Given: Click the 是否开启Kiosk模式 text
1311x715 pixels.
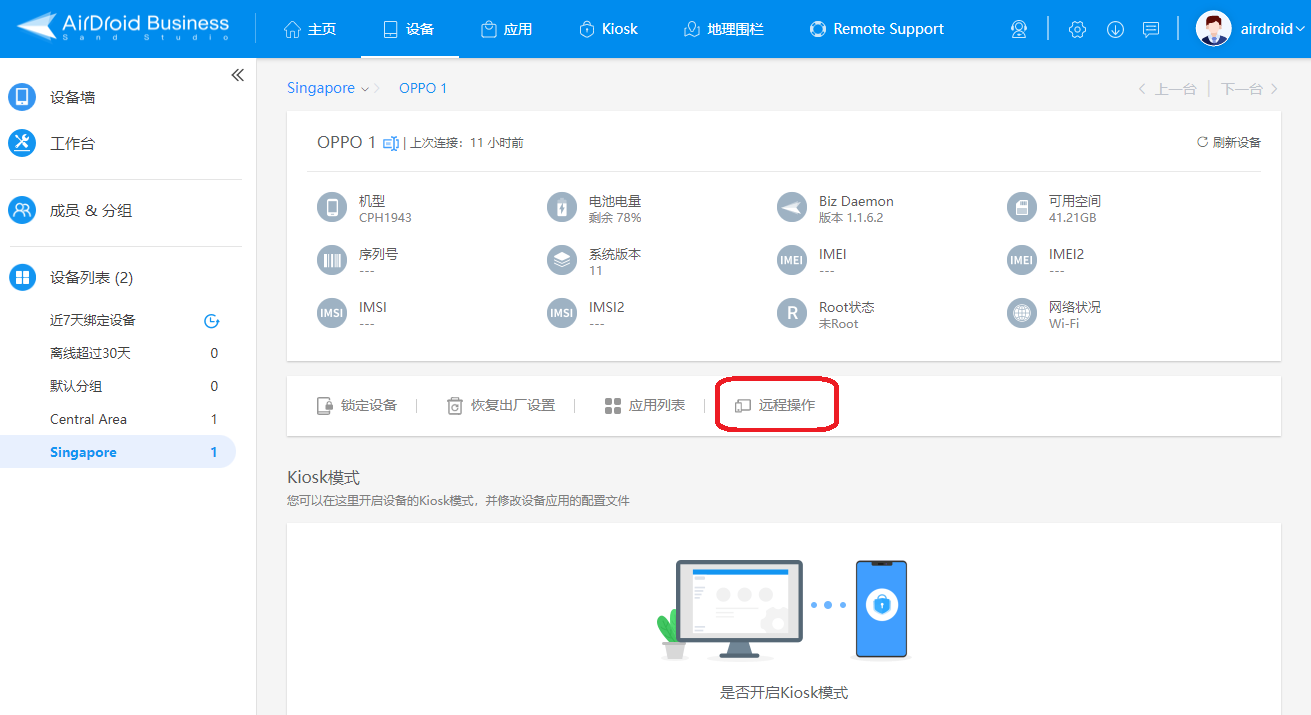Looking at the screenshot, I should click(784, 692).
